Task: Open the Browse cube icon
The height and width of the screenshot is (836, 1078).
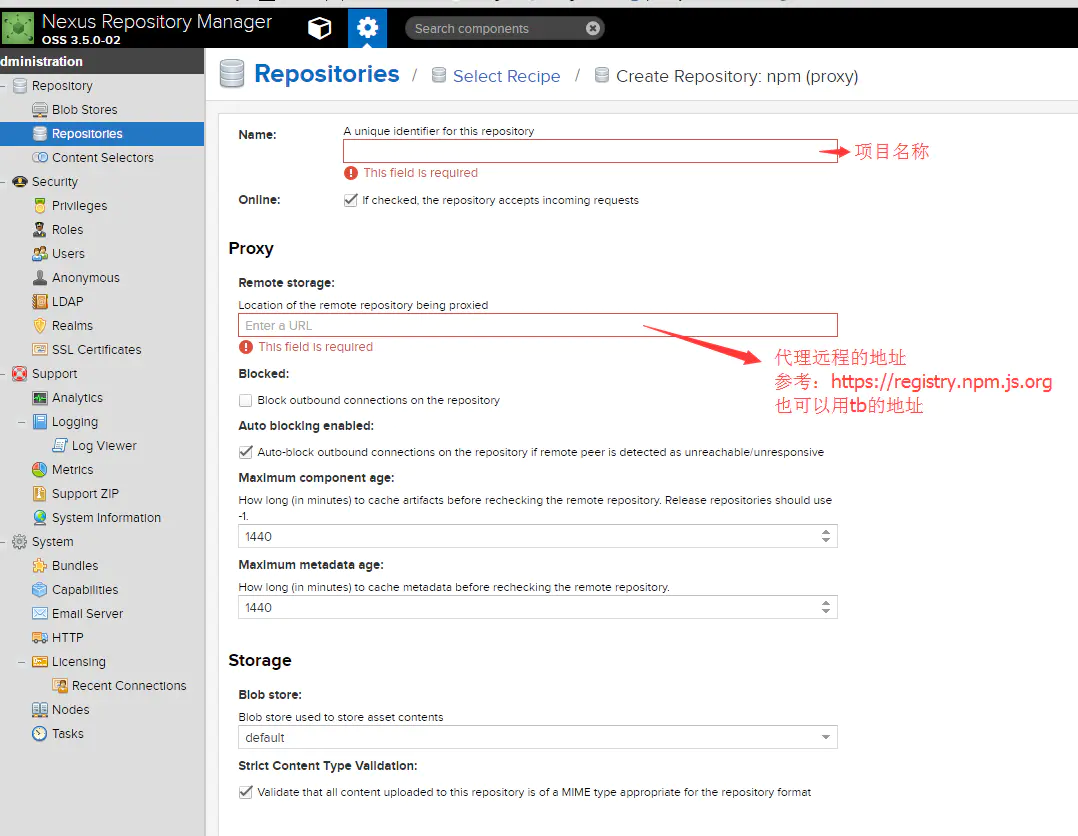Action: click(319, 28)
